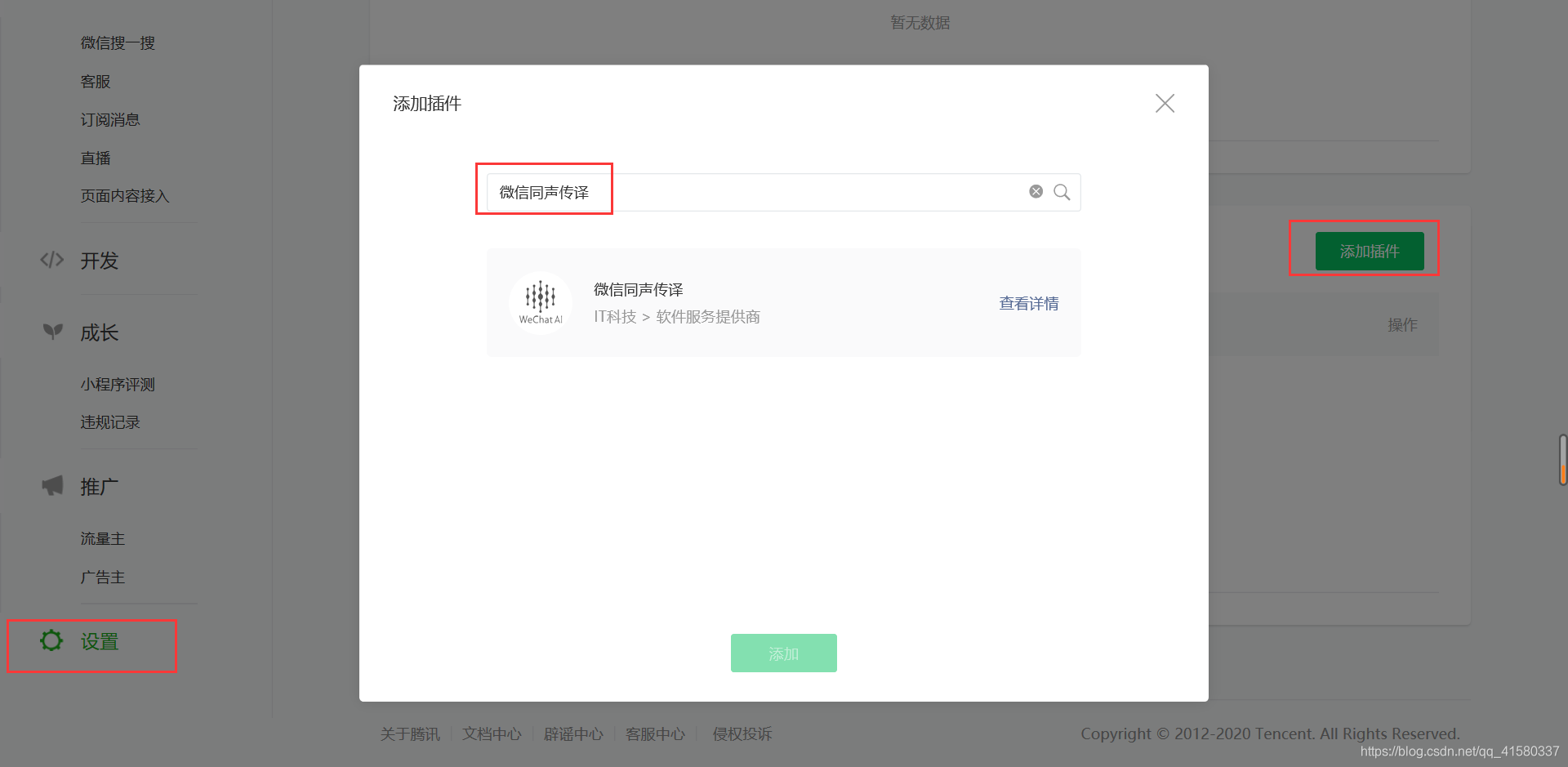Click the WeChat AI plugin logo
The height and width of the screenshot is (767, 1568).
pos(541,302)
